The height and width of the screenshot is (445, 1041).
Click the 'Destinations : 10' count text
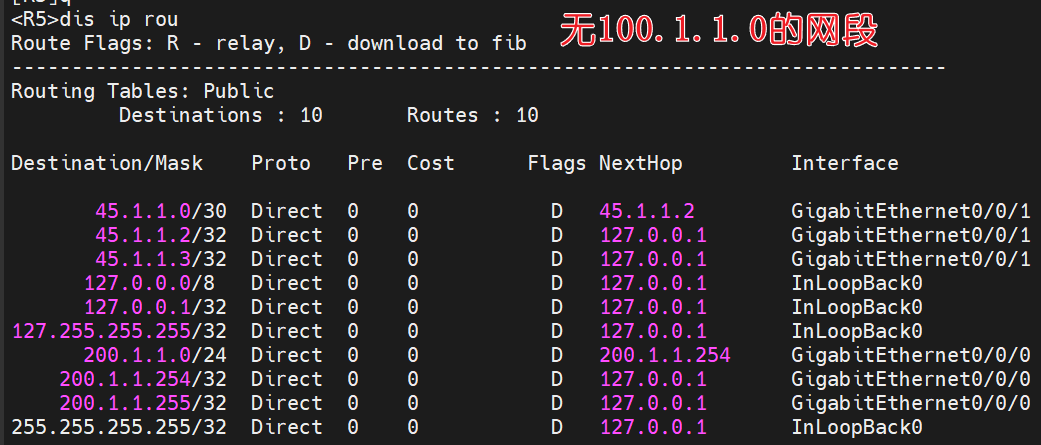(221, 115)
